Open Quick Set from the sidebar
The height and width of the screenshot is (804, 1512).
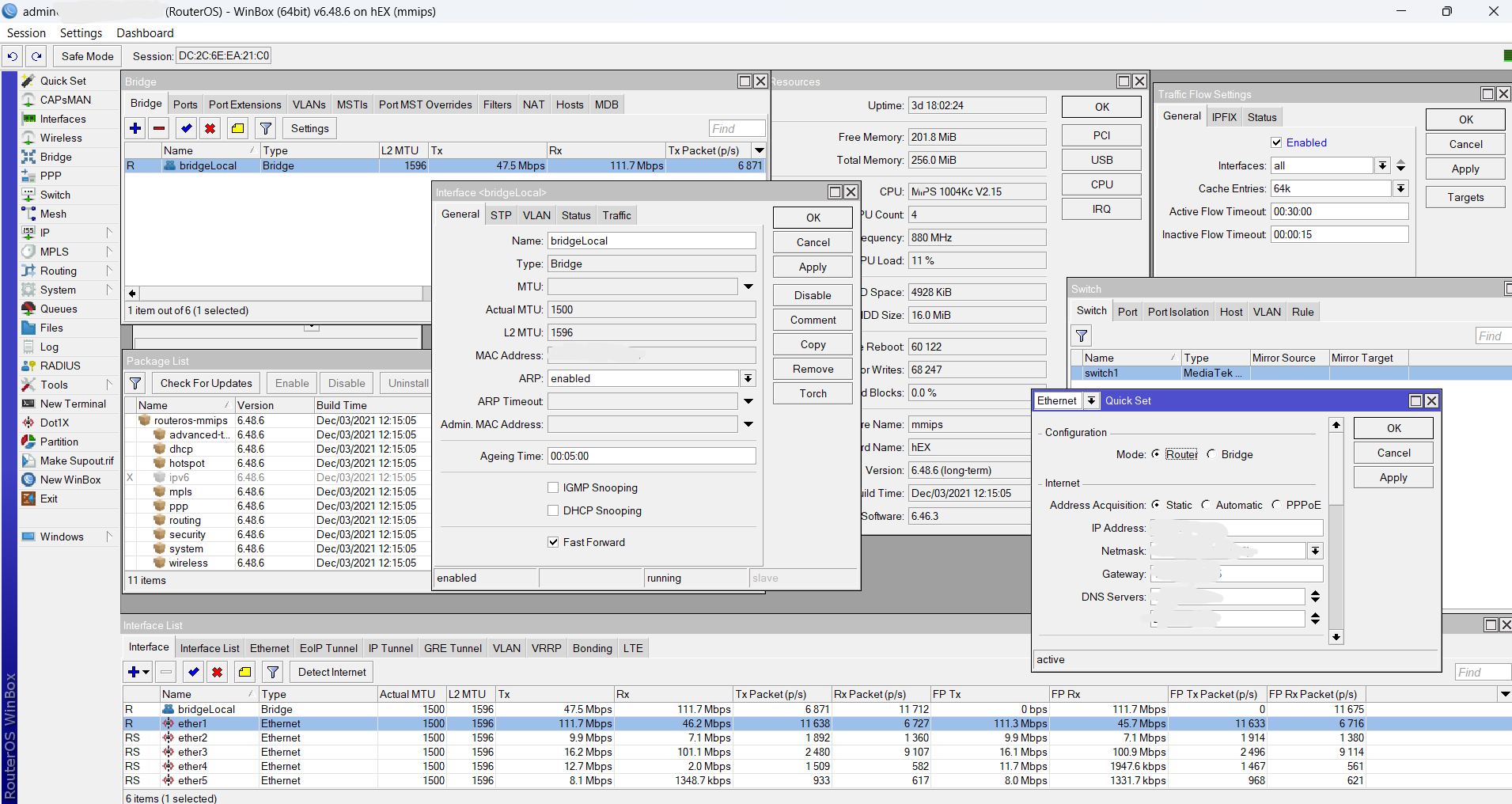(63, 81)
